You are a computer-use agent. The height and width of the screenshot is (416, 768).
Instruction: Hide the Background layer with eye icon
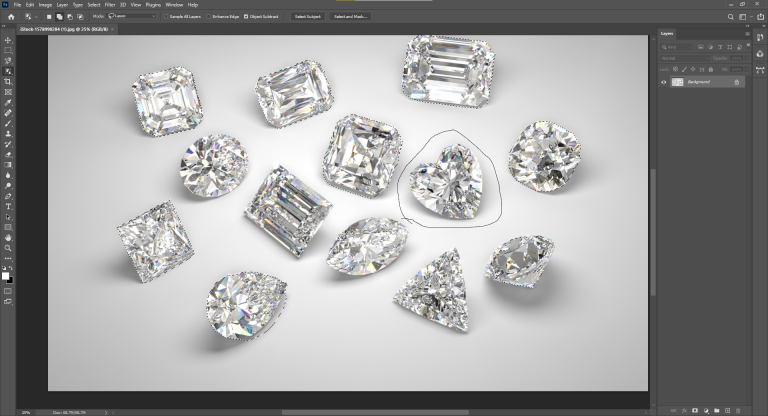[x=663, y=82]
